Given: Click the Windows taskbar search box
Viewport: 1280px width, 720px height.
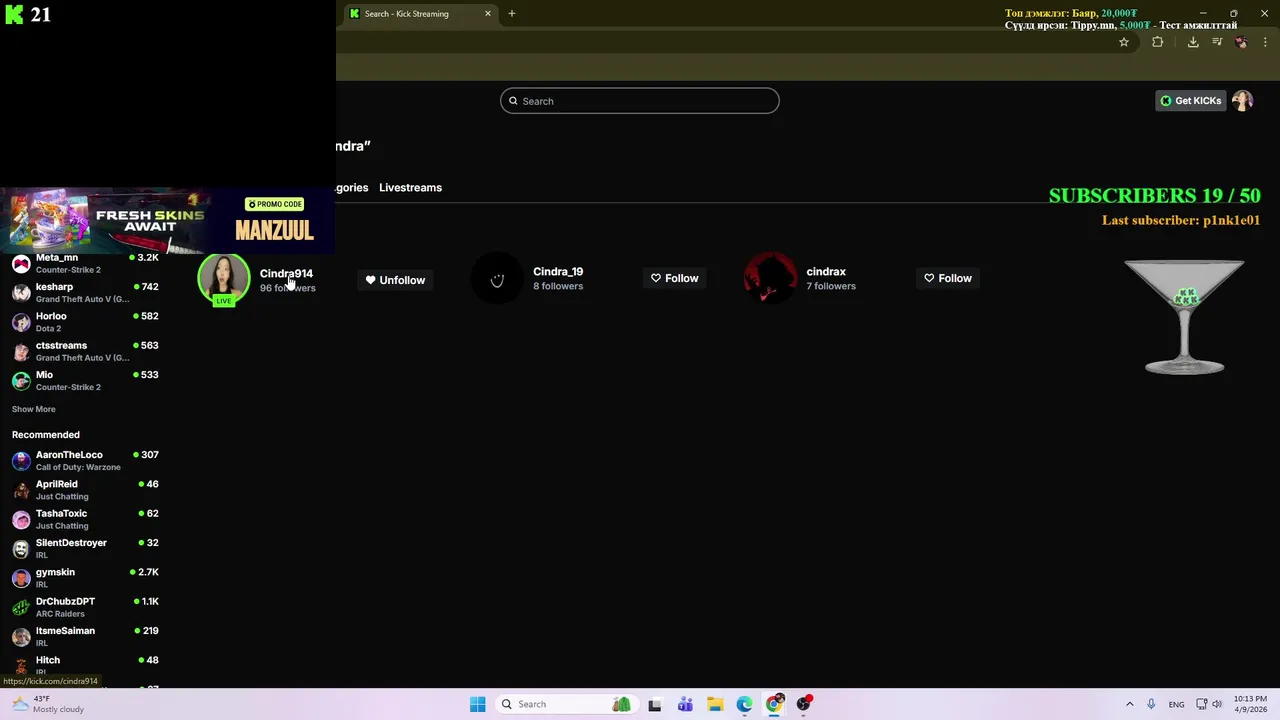Looking at the screenshot, I should (567, 704).
